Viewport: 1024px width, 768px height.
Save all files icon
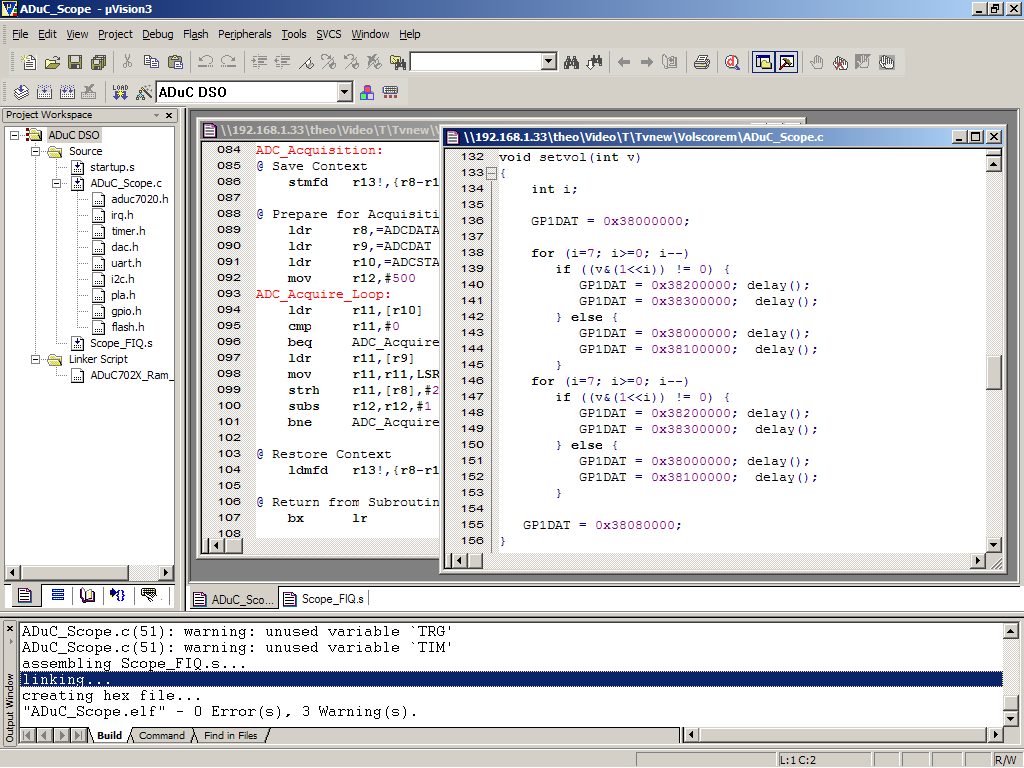tap(99, 62)
